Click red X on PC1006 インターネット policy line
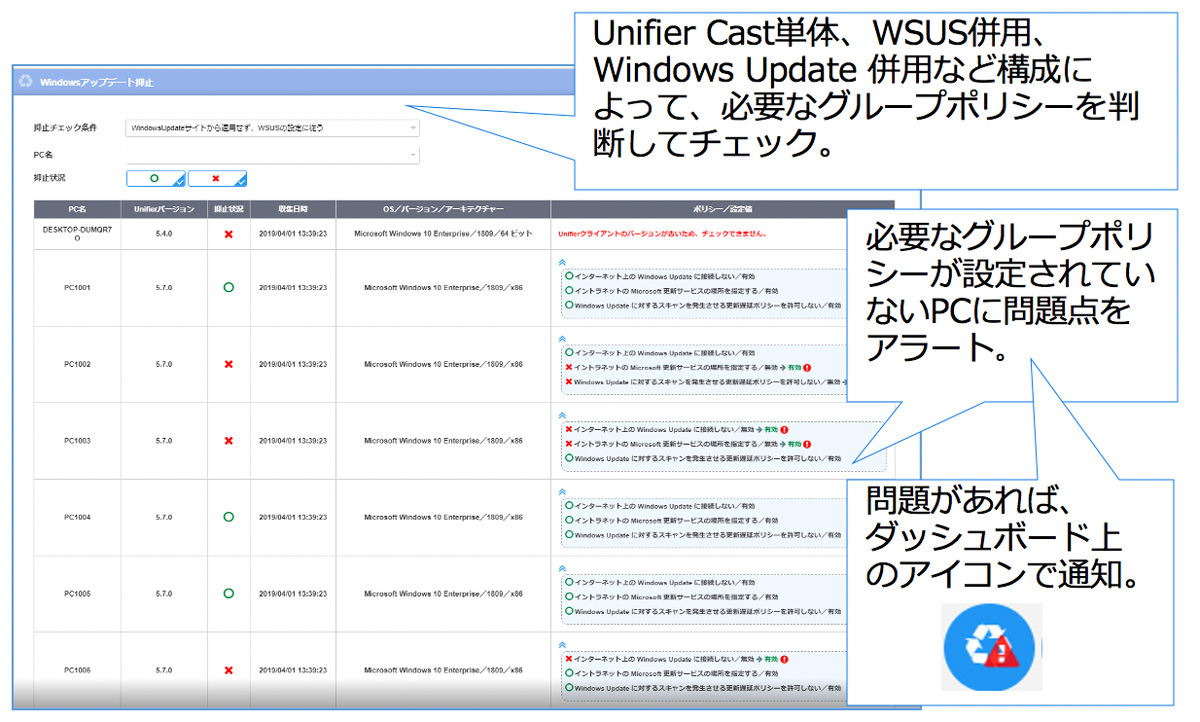Screen dimensions: 1200x722 coord(569,659)
